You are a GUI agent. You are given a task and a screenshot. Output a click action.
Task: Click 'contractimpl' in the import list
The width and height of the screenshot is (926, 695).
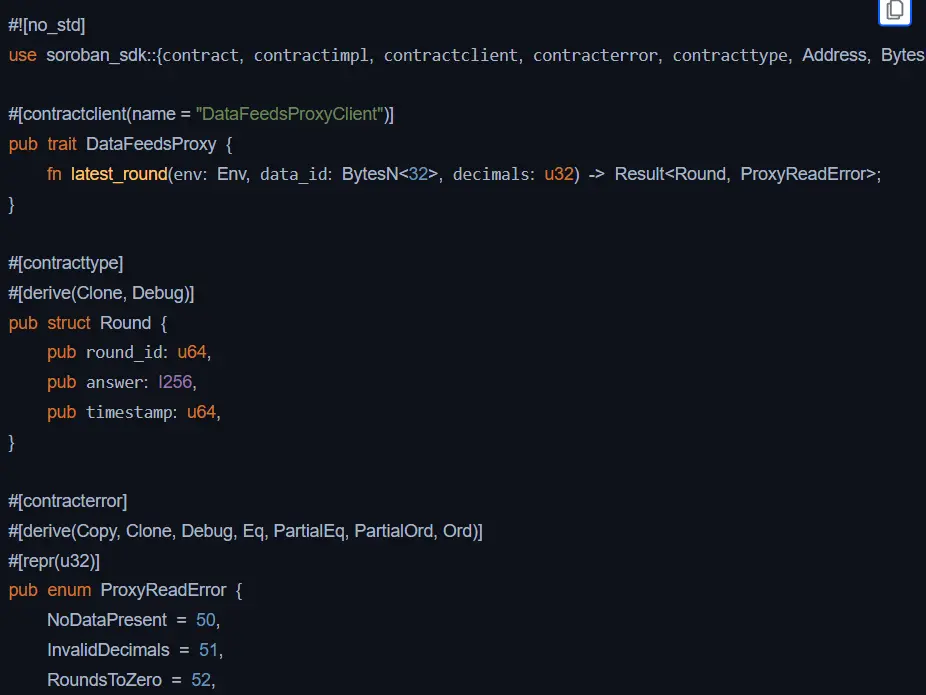pos(311,55)
